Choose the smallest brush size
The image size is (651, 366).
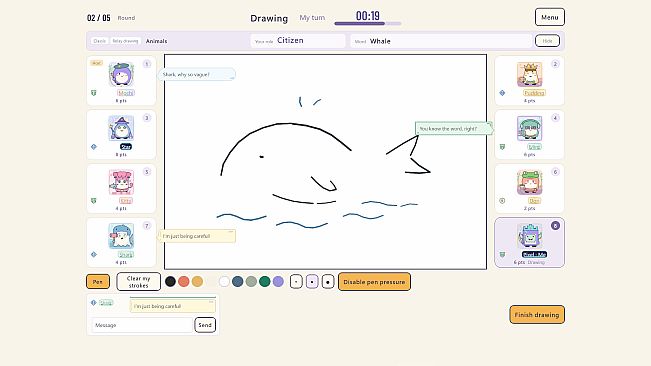click(296, 282)
